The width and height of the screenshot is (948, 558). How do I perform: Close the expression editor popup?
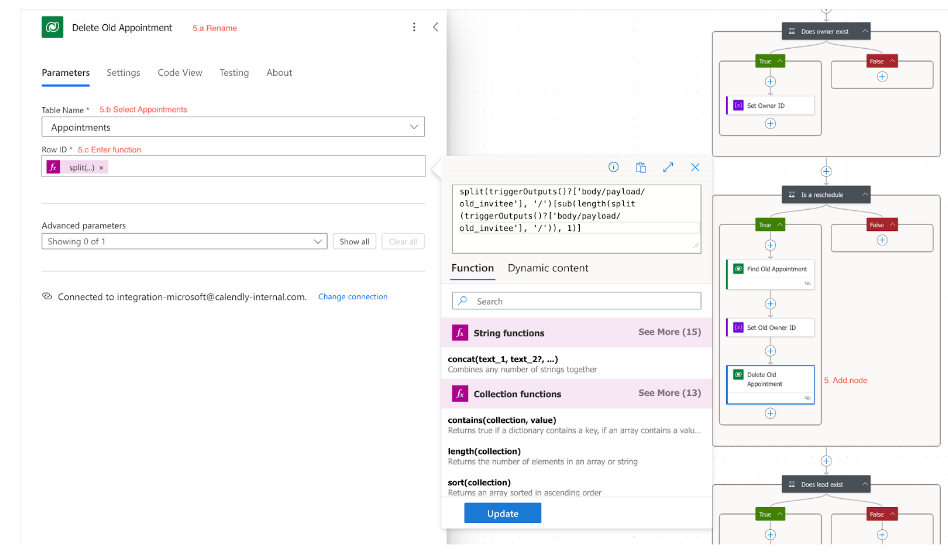(695, 168)
